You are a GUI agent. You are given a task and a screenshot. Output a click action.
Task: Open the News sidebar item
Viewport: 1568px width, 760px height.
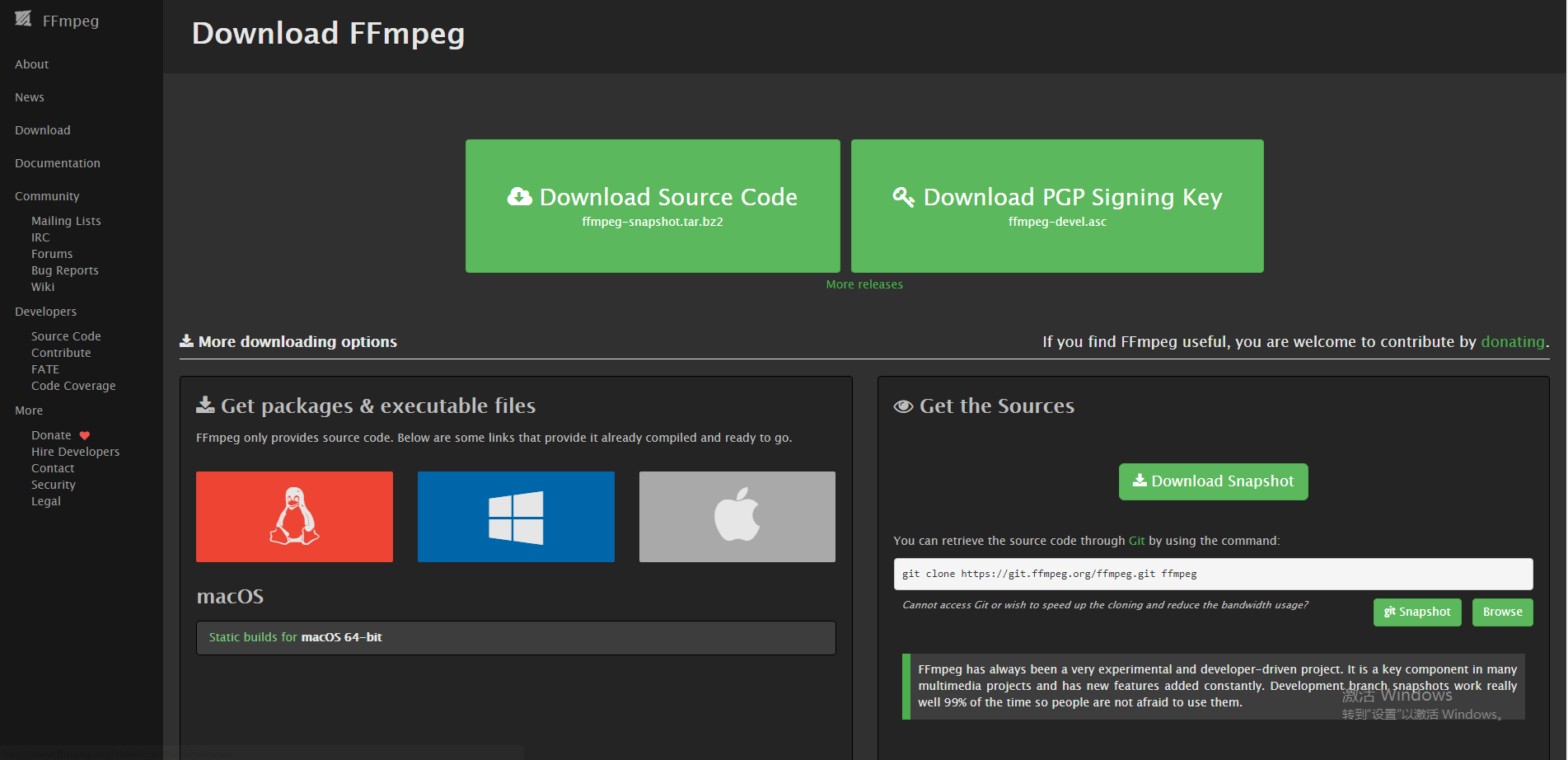[x=30, y=97]
